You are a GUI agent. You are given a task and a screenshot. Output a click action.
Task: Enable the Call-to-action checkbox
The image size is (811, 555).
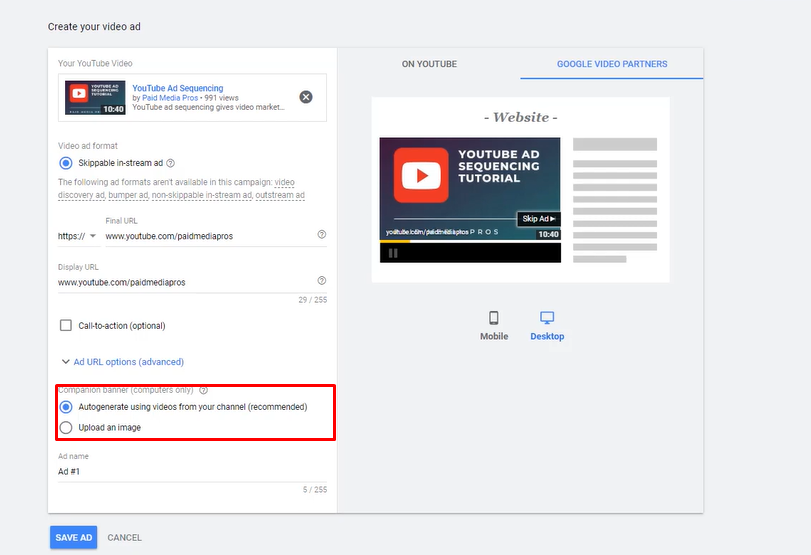[66, 325]
